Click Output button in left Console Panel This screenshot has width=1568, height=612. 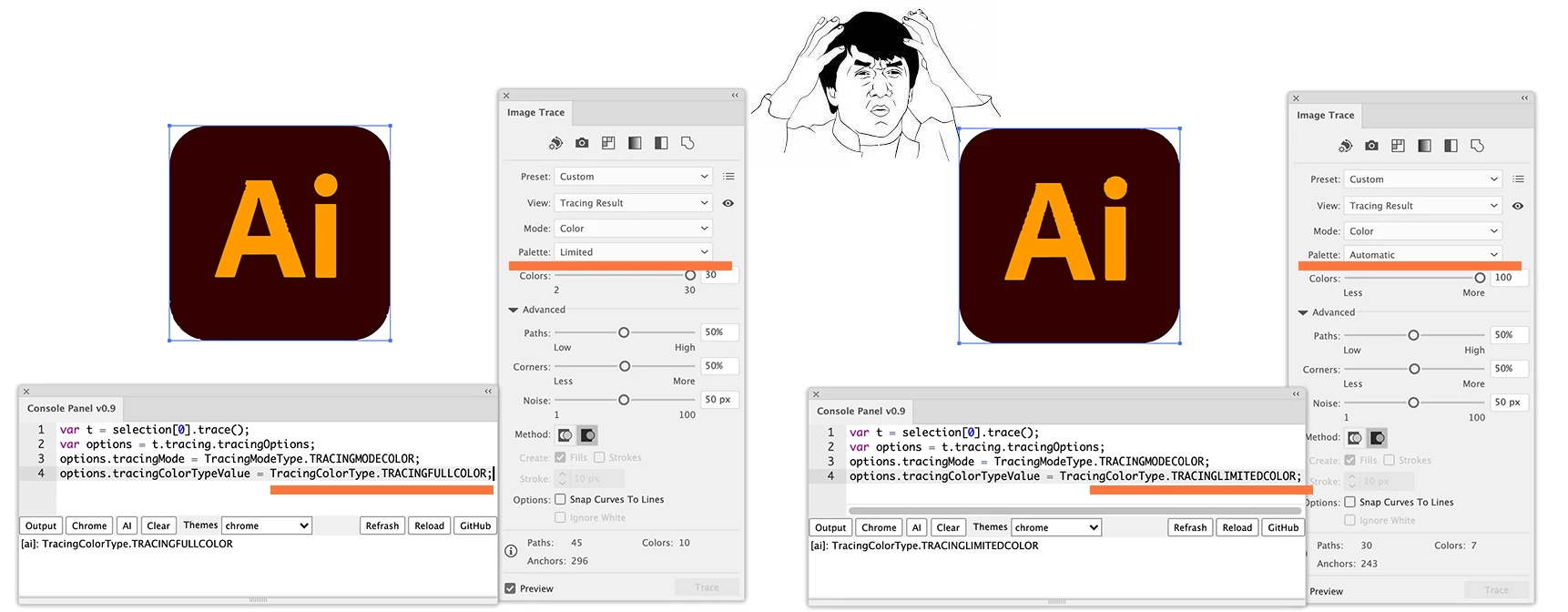tap(41, 525)
